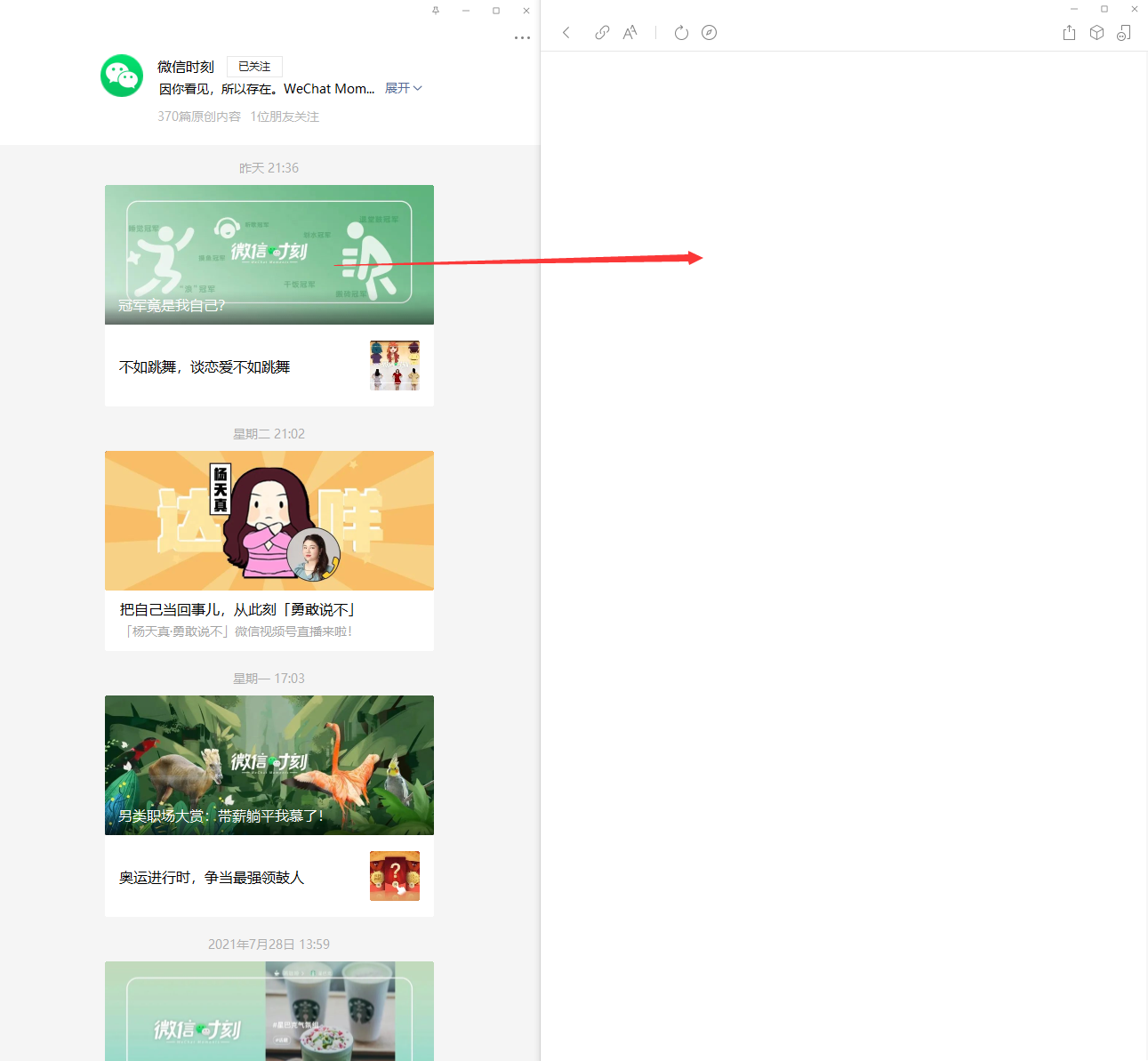
Task: Click the float window icon in viewer toolbar
Action: pos(1124,33)
